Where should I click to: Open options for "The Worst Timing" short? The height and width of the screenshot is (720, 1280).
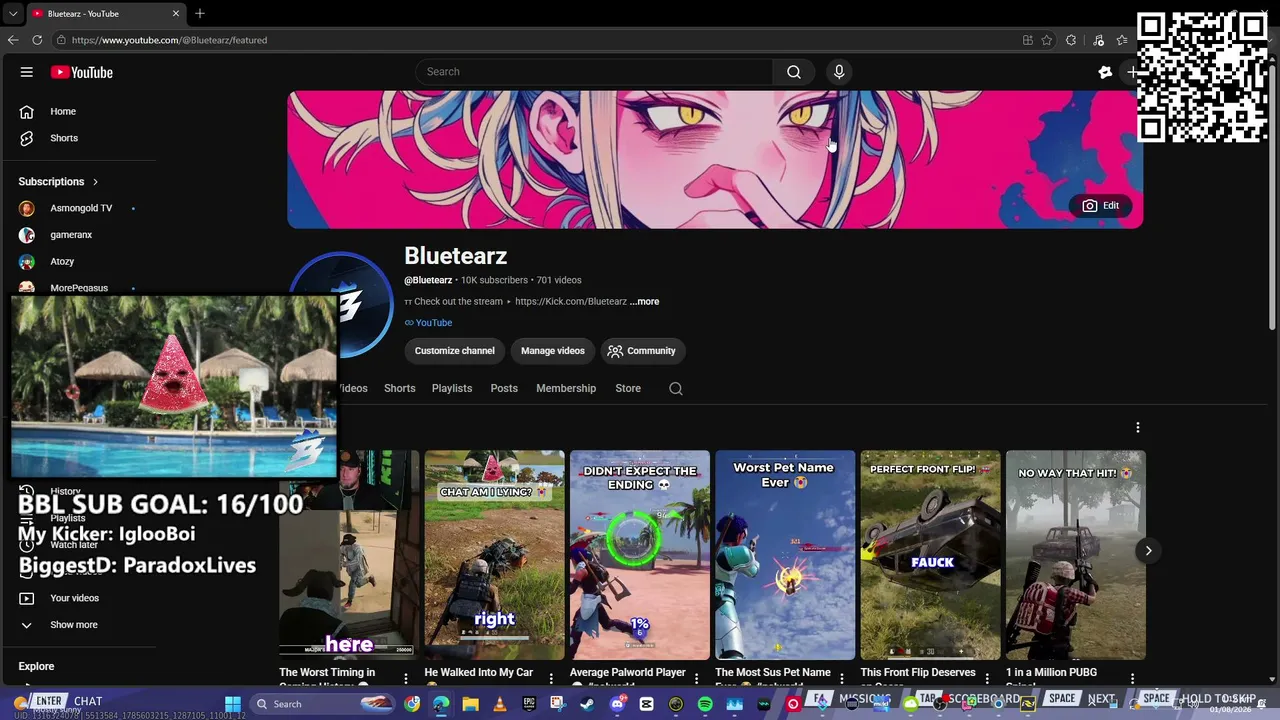click(x=405, y=678)
